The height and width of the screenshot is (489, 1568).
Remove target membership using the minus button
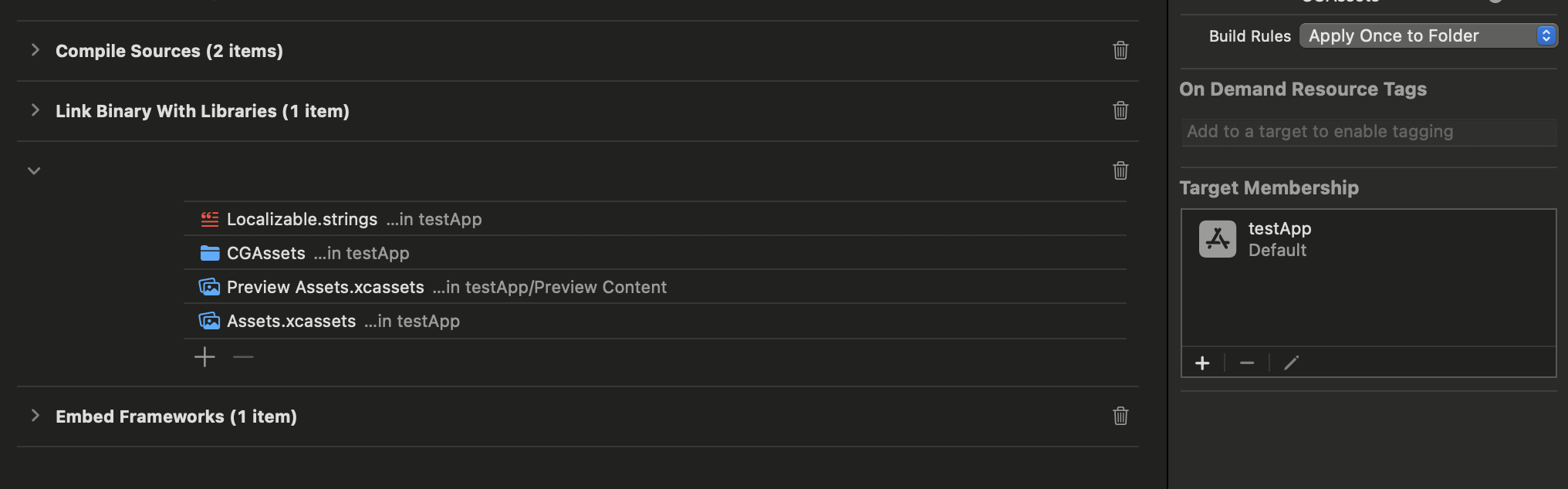coord(1247,363)
